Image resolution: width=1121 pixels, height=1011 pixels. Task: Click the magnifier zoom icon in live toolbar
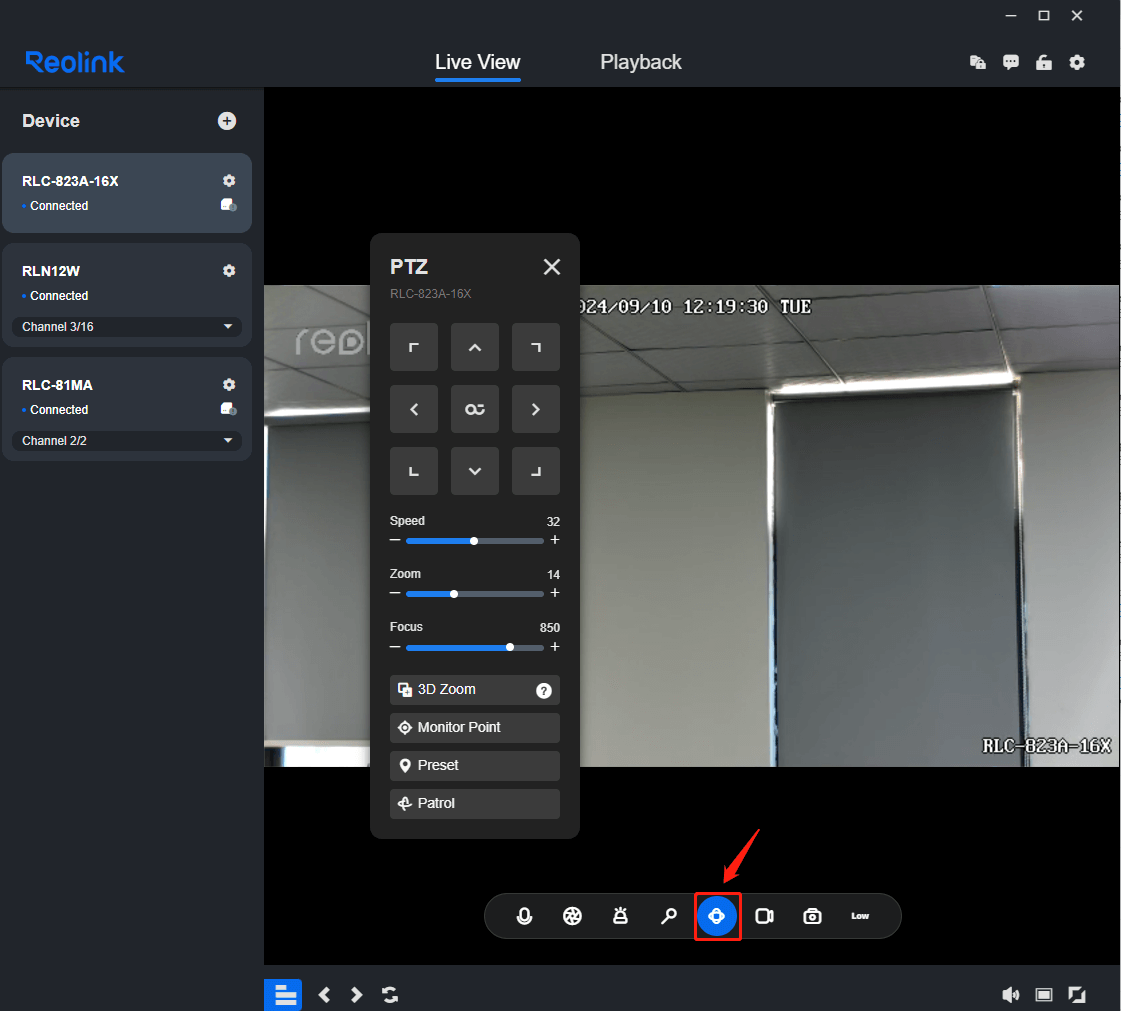[x=668, y=916]
